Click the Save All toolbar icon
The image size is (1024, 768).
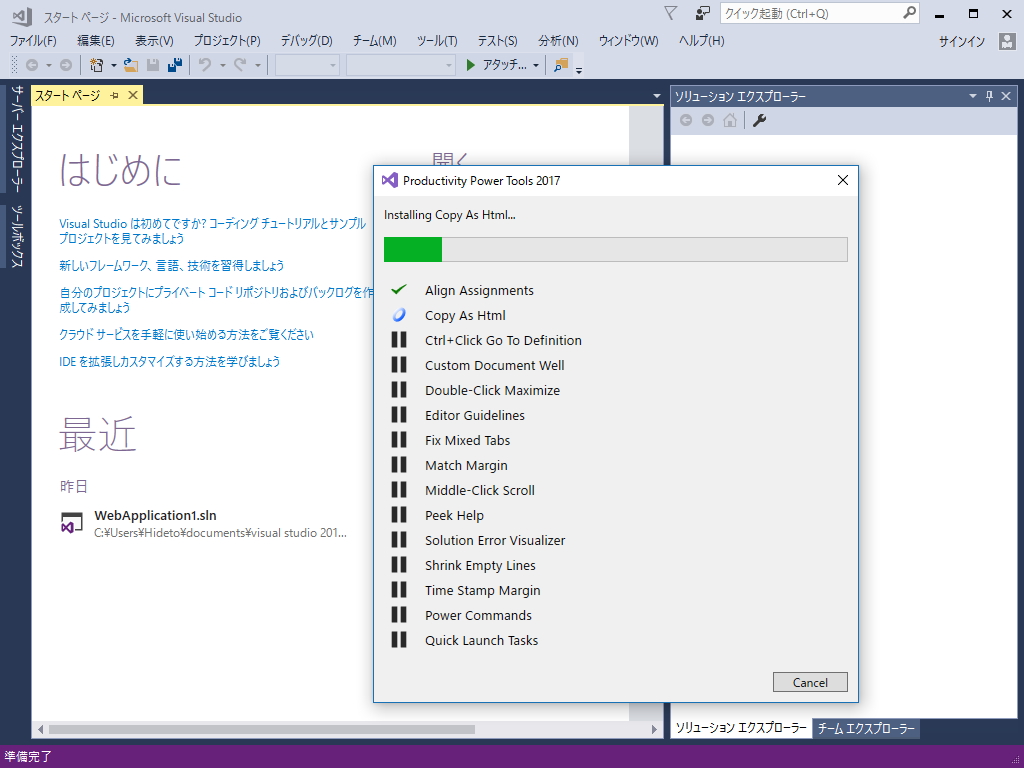(x=174, y=65)
